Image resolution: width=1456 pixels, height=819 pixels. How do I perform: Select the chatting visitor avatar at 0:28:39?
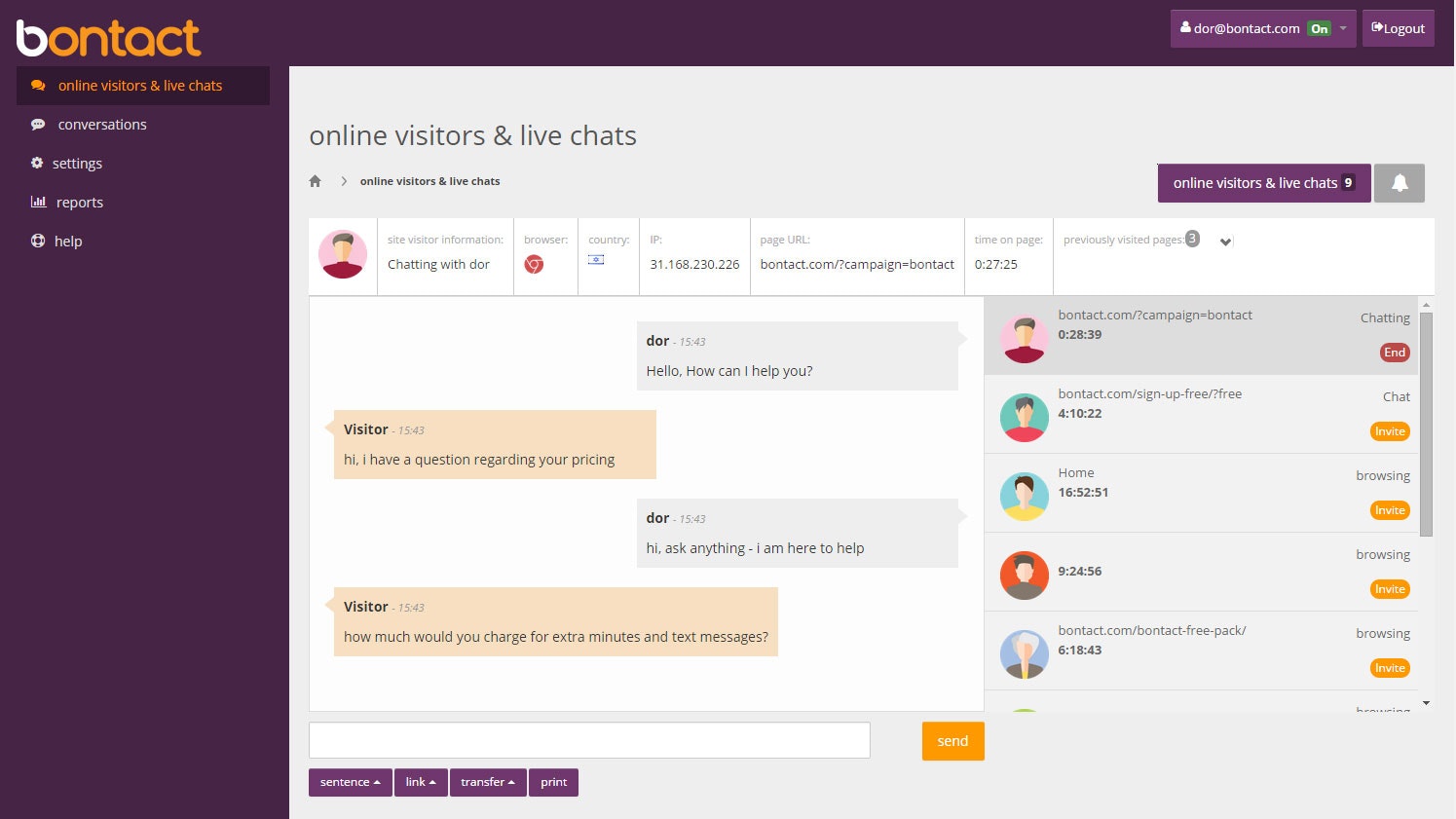pos(1025,339)
